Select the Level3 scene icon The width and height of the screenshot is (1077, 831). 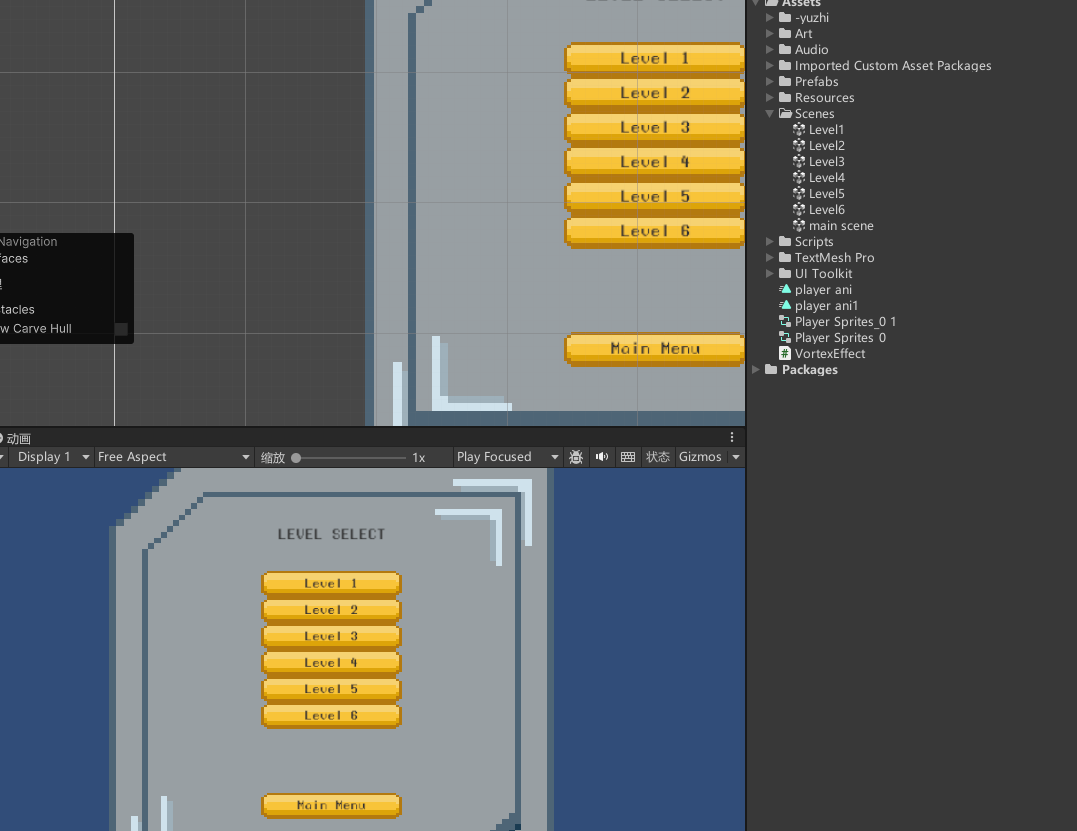click(x=799, y=161)
